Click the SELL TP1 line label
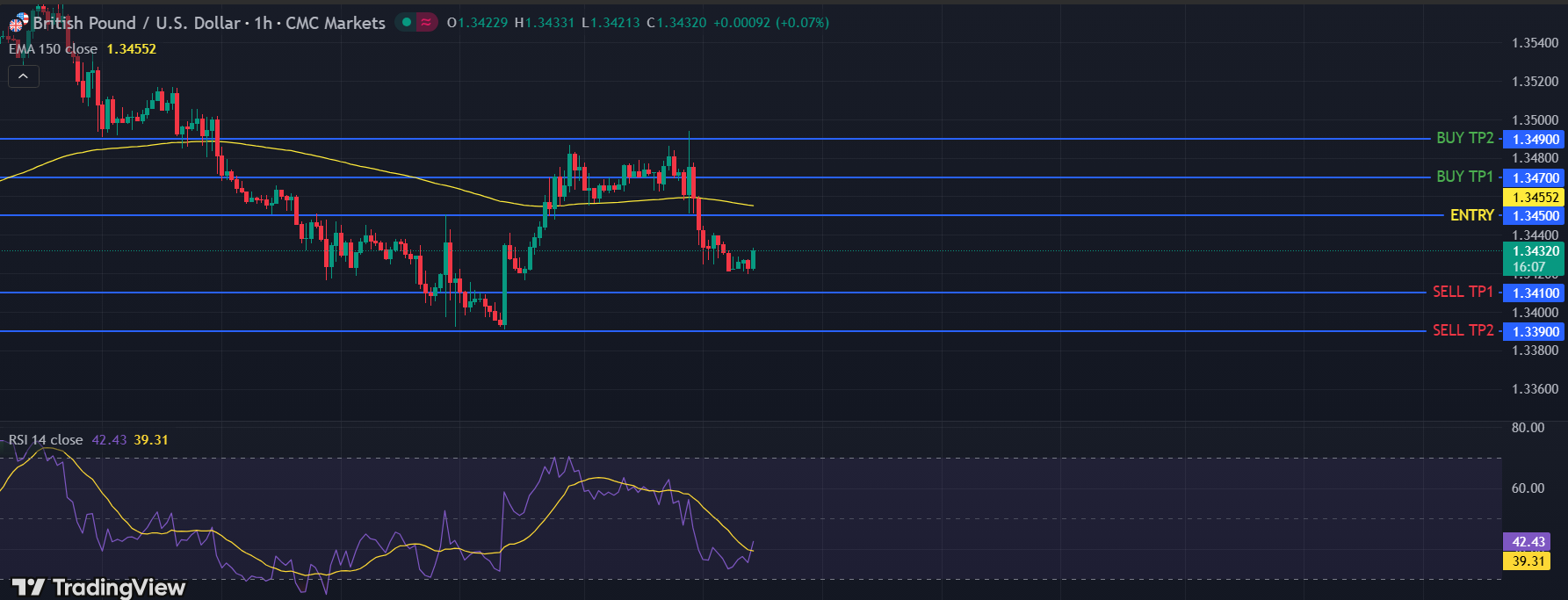This screenshot has height=600, width=1568. point(1463,292)
